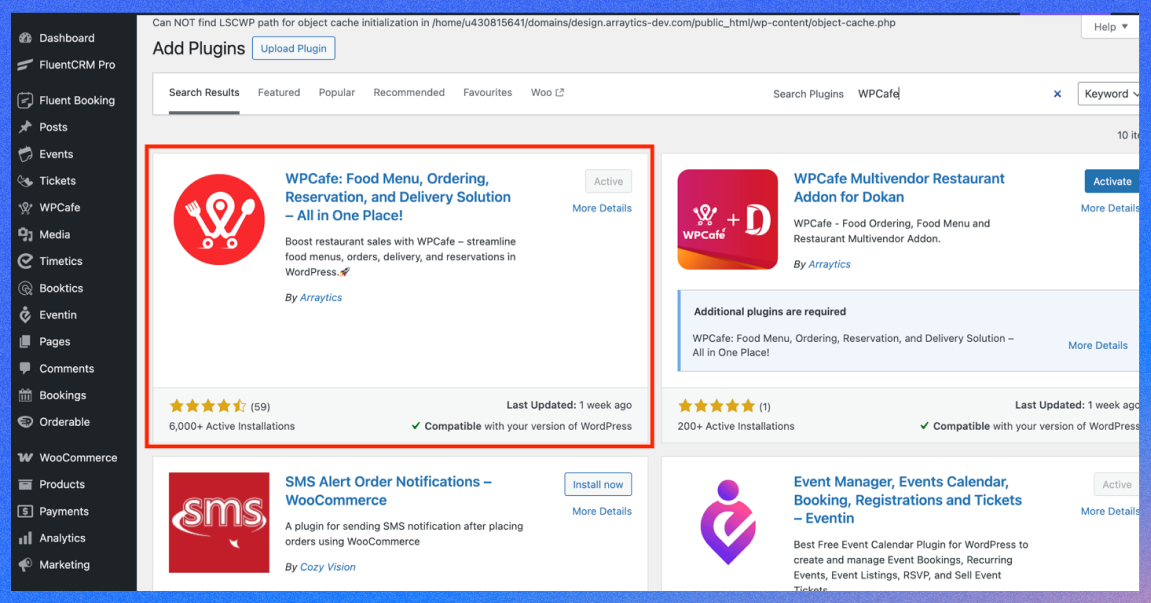Expand the Help dropdown tab
Screen dimensions: 1151x603
coord(1110,27)
